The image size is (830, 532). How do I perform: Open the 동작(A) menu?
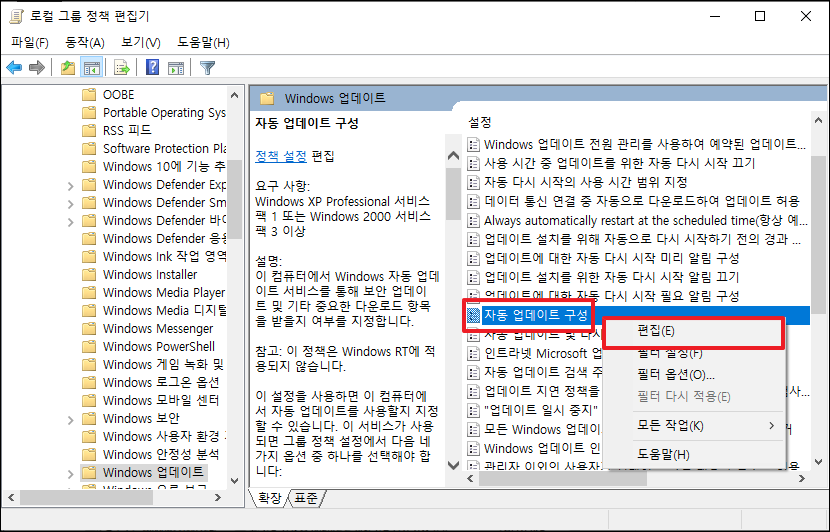(85, 42)
